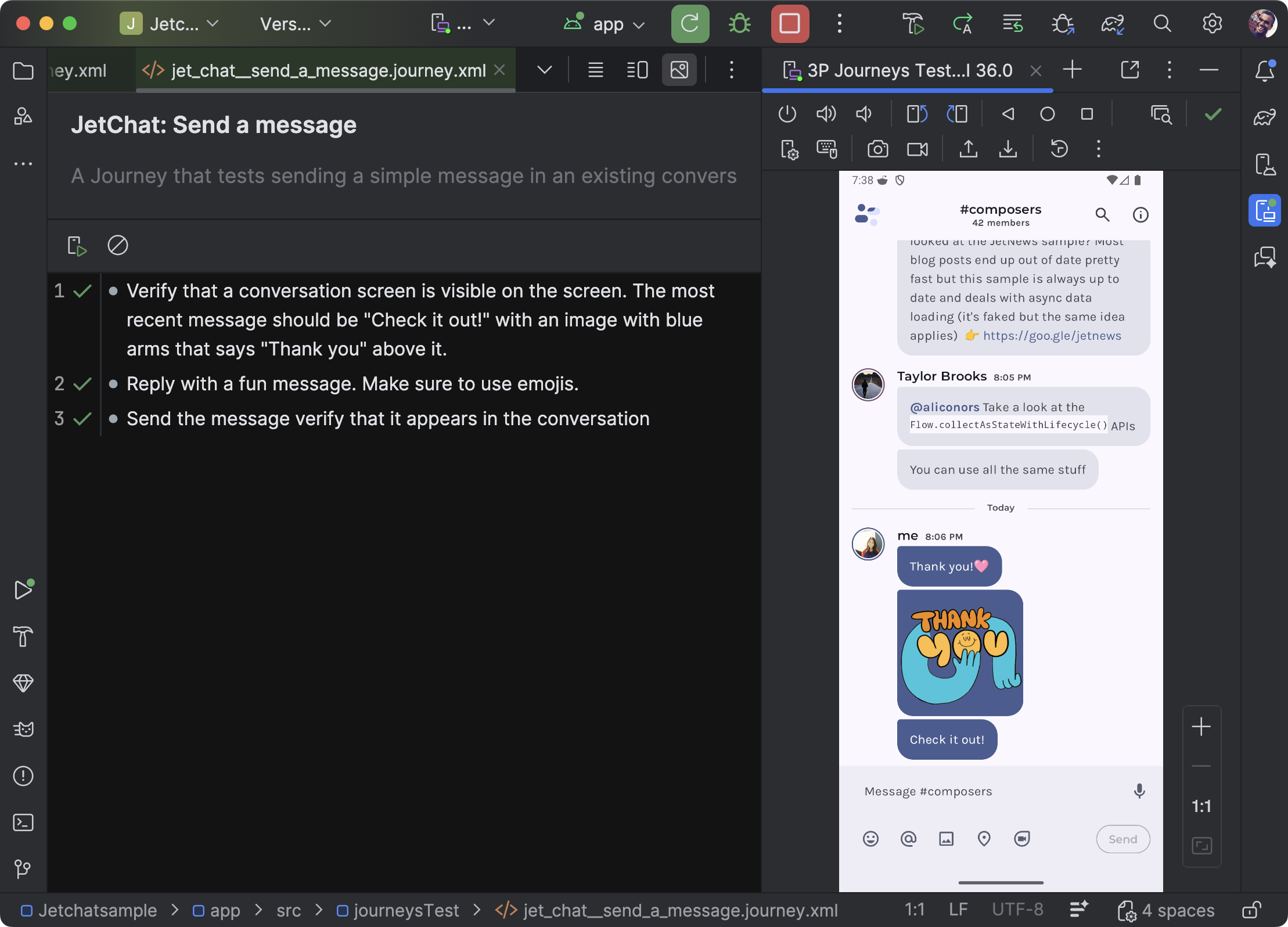Viewport: 1288px width, 927px height.
Task: Switch to Split editor view
Action: (x=636, y=70)
